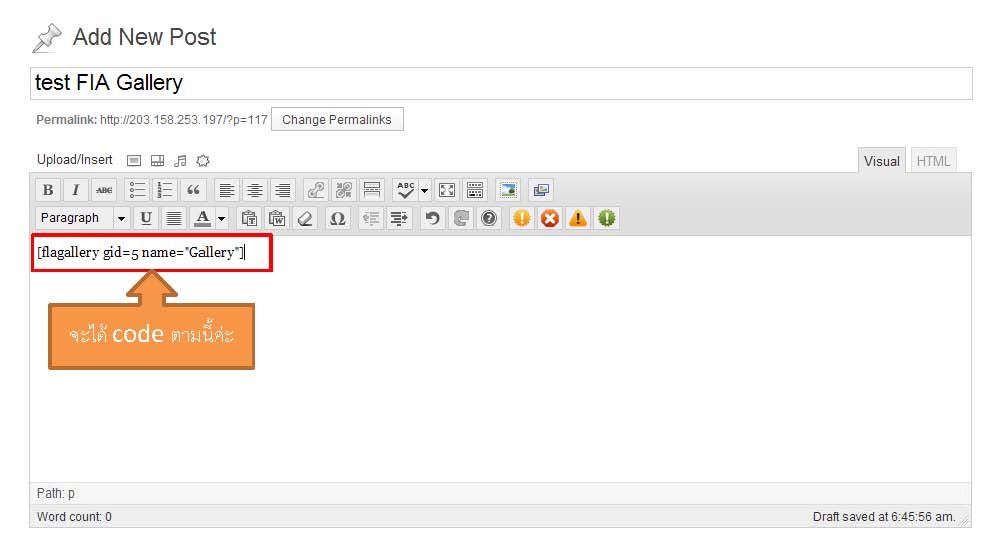Screen dimensions: 1002x559
Task: Click the Change Permalinks button
Action: pyautogui.click(x=337, y=119)
